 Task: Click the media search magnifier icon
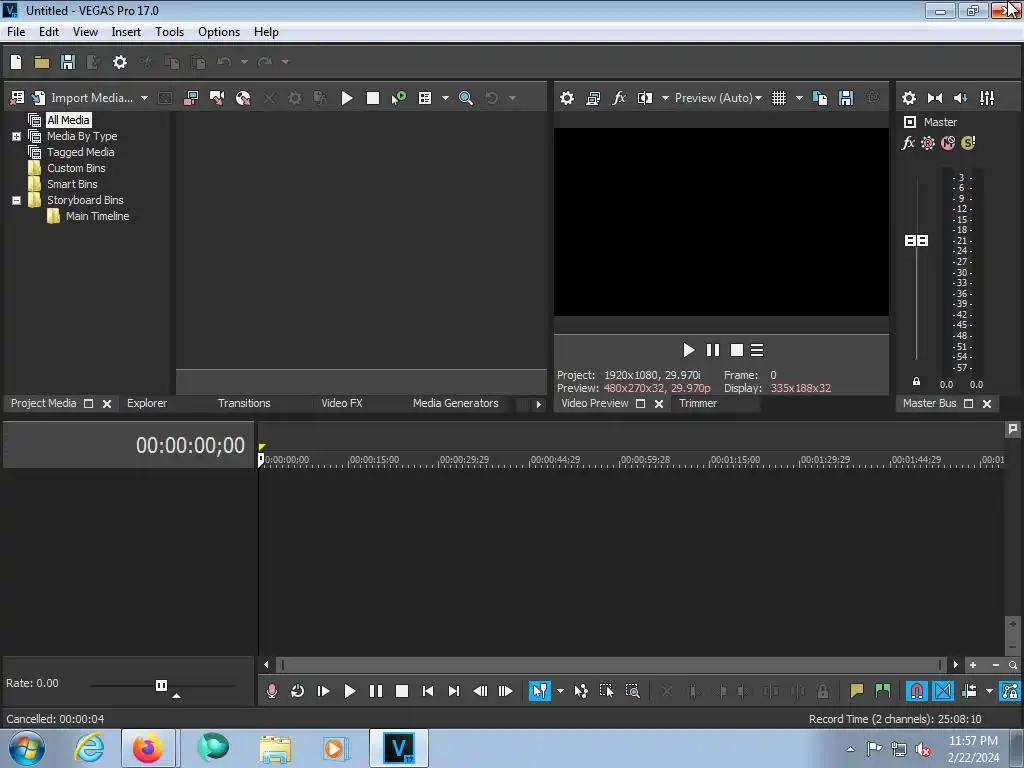pos(466,98)
